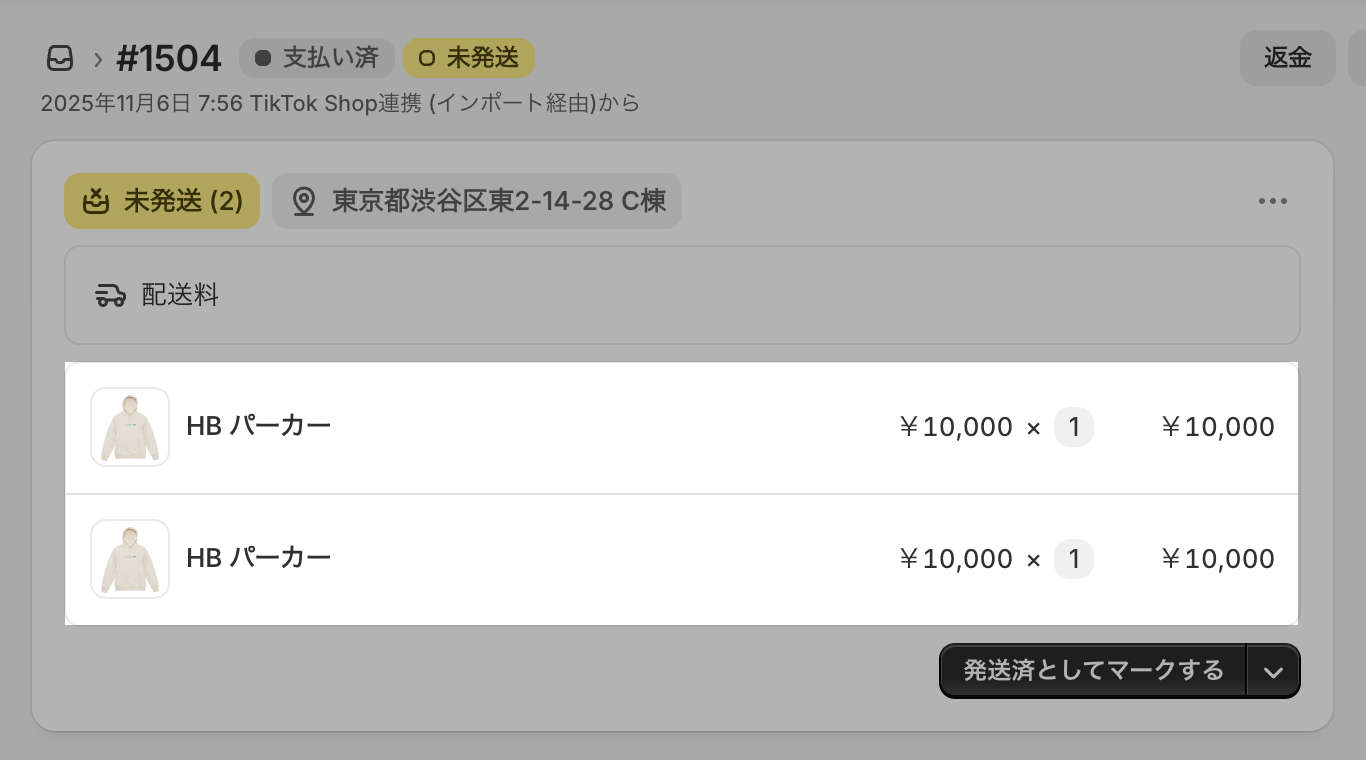Image resolution: width=1366 pixels, height=760 pixels.
Task: Expand the arrow next to 発送済としてマークする
Action: pyautogui.click(x=1273, y=671)
